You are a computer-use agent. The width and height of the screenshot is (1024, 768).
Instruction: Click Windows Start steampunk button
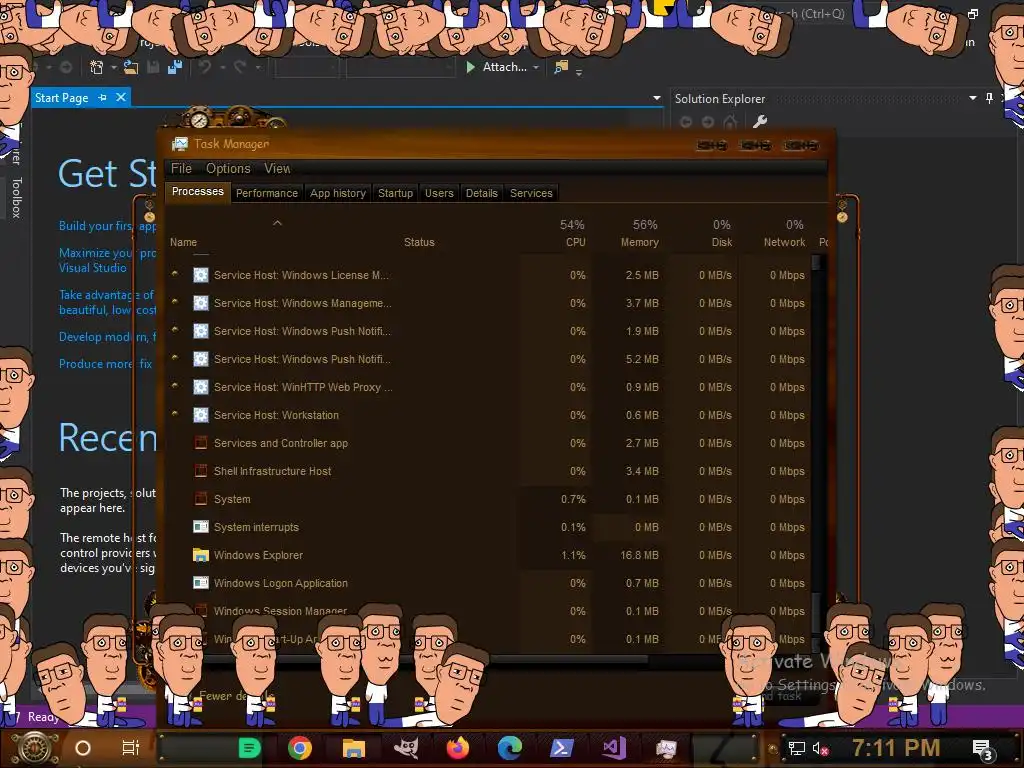[35, 748]
